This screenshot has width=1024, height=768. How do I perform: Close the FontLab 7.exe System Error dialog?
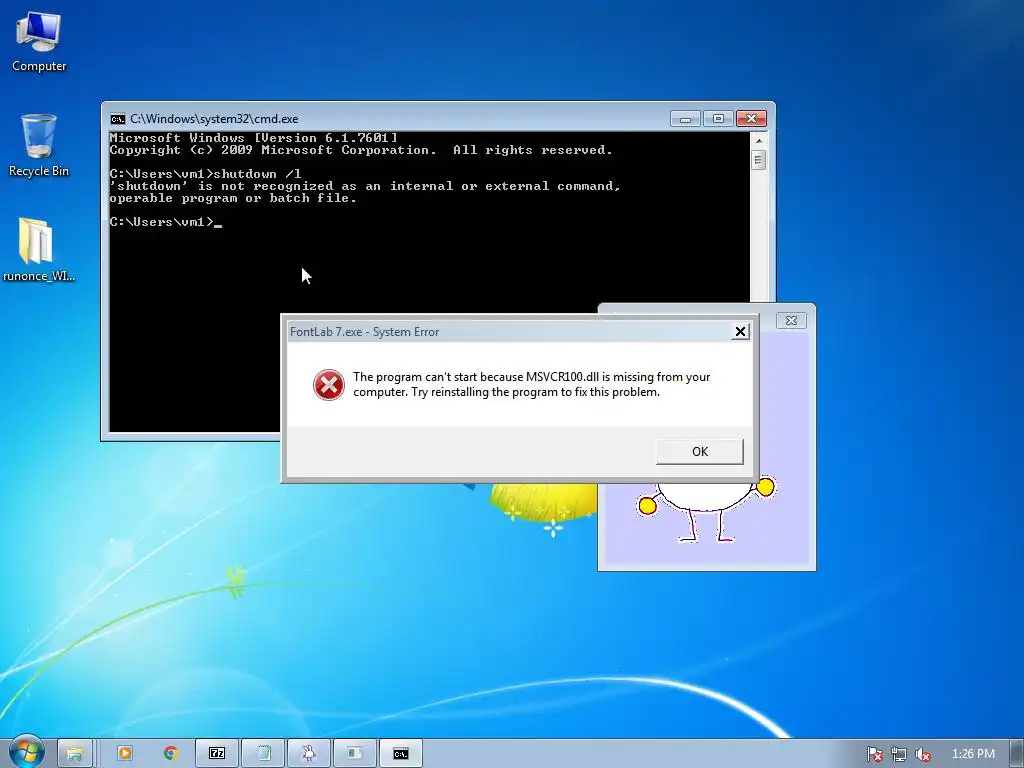coord(740,332)
